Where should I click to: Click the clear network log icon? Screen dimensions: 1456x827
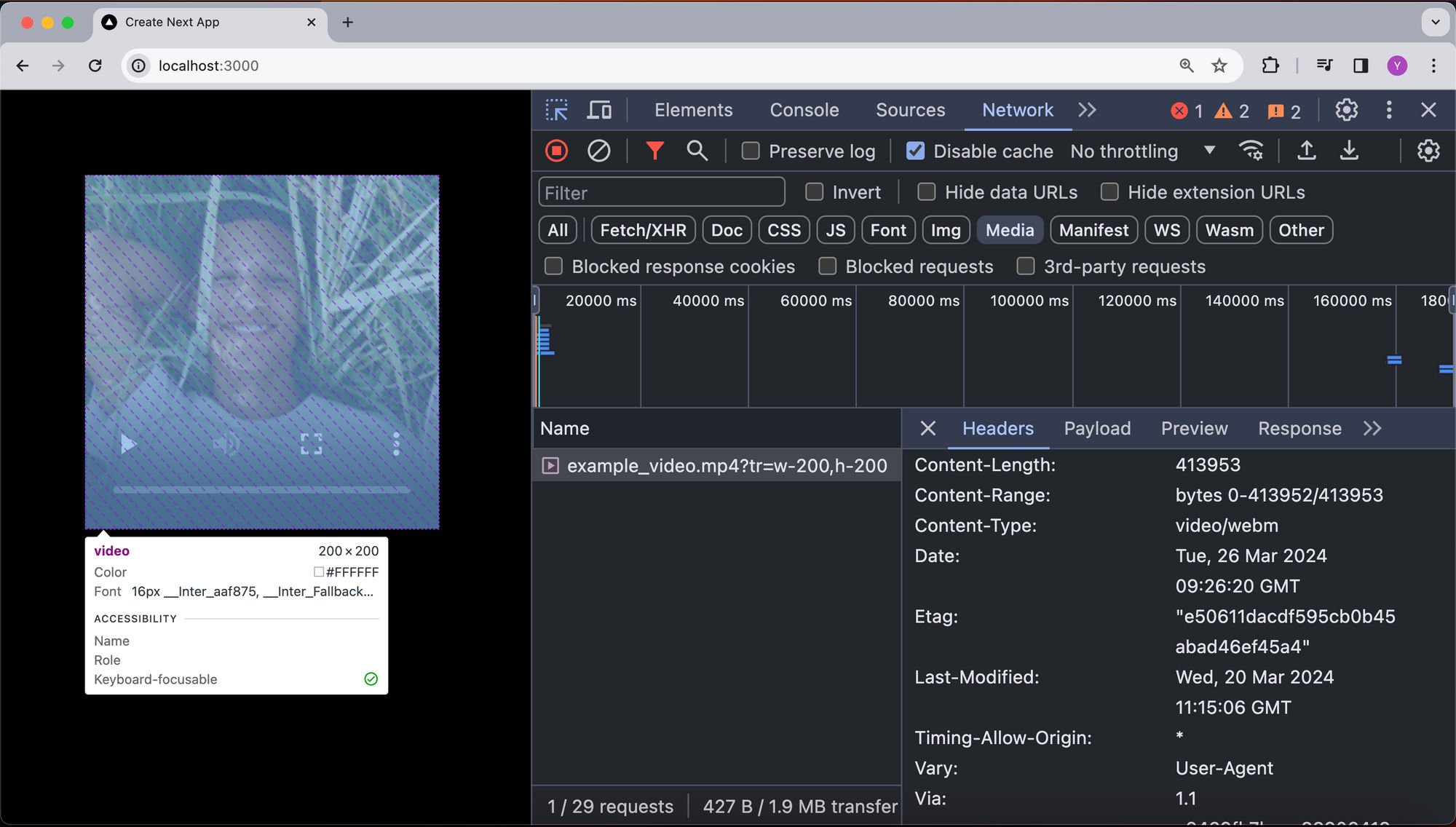point(598,152)
